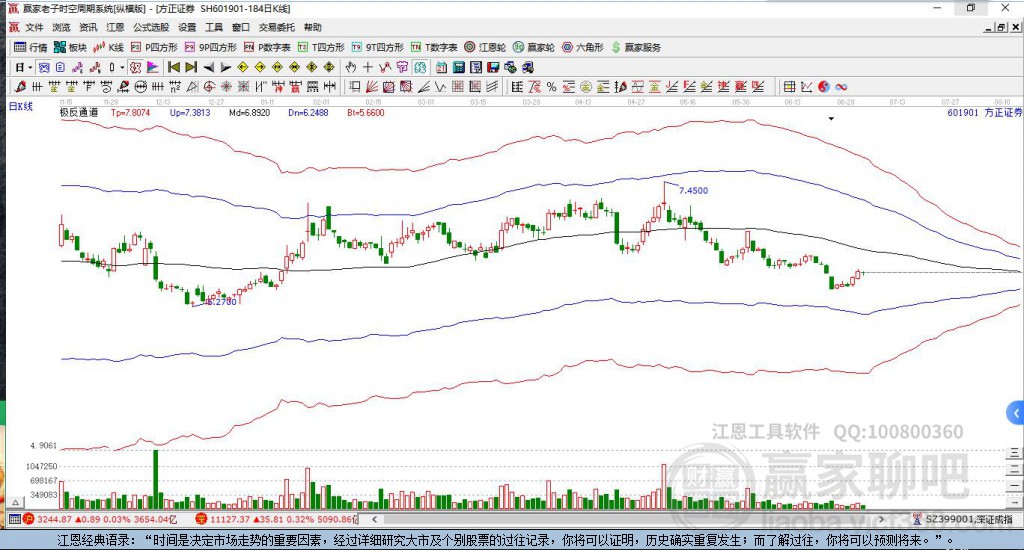The width and height of the screenshot is (1024, 550).
Task: Open the 行情 market quotes view
Action: point(31,47)
